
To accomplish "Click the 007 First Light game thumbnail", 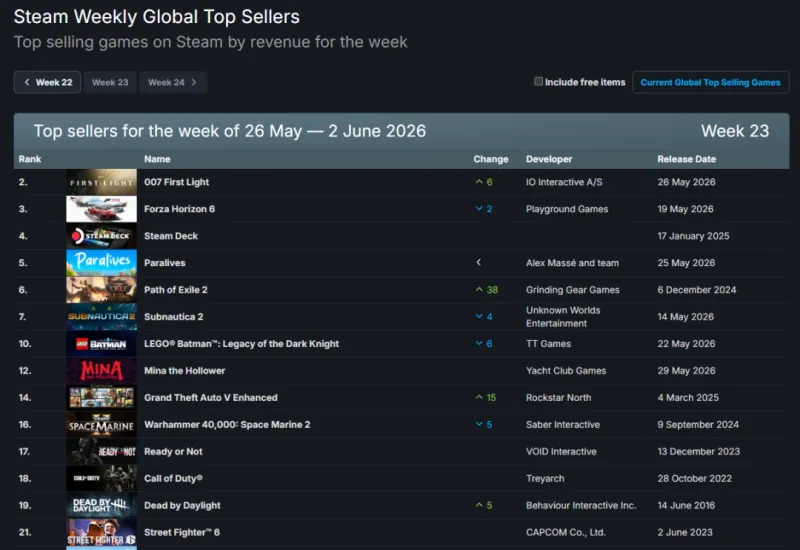I will (x=101, y=182).
